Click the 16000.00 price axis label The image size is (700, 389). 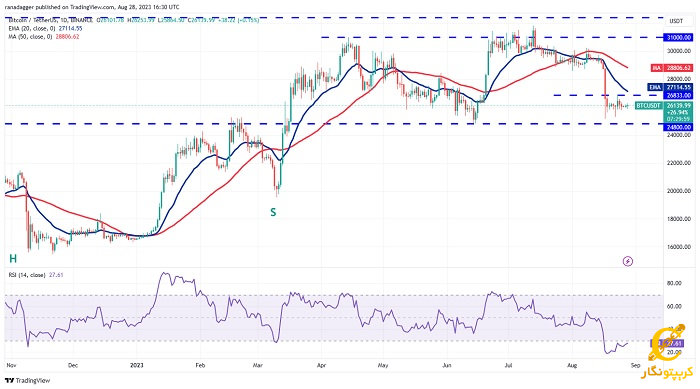click(x=679, y=247)
